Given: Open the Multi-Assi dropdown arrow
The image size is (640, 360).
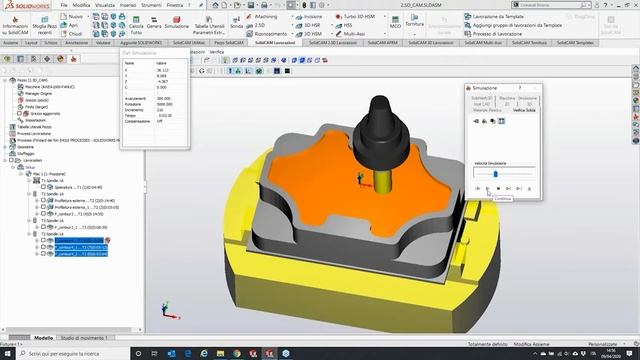Looking at the screenshot, I should click(x=384, y=34).
